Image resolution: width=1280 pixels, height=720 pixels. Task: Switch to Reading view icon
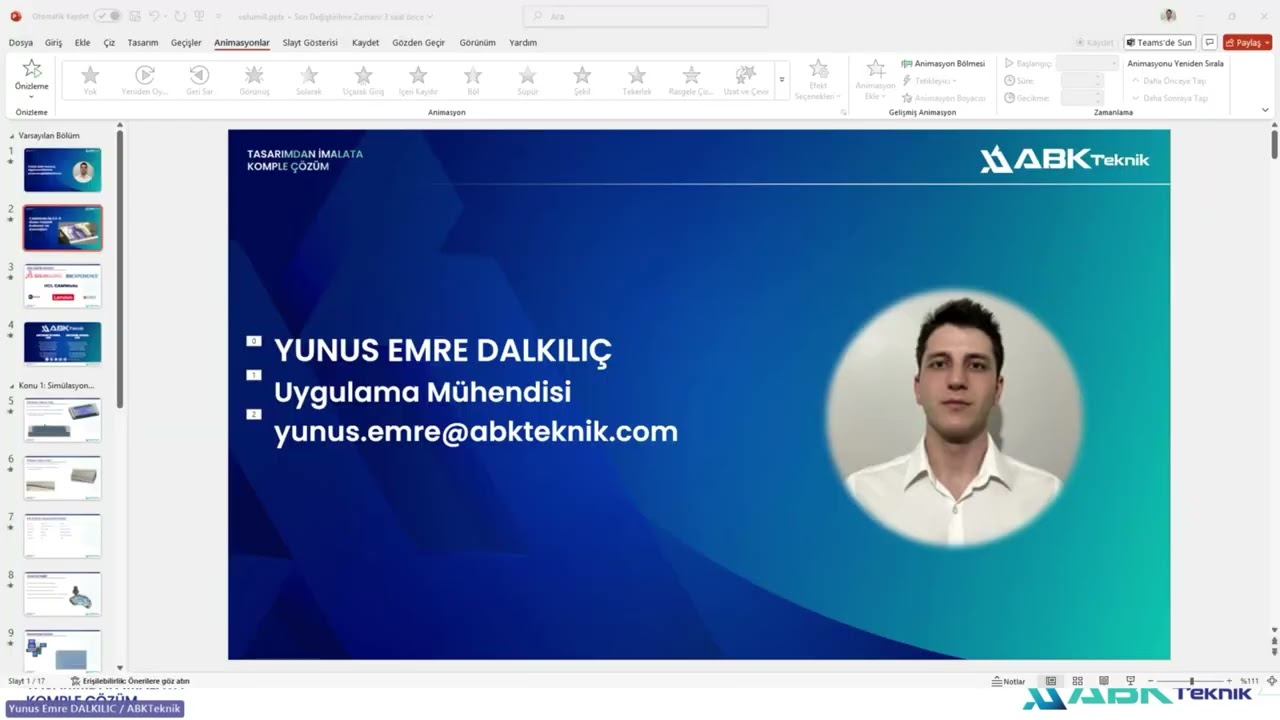pos(1104,681)
